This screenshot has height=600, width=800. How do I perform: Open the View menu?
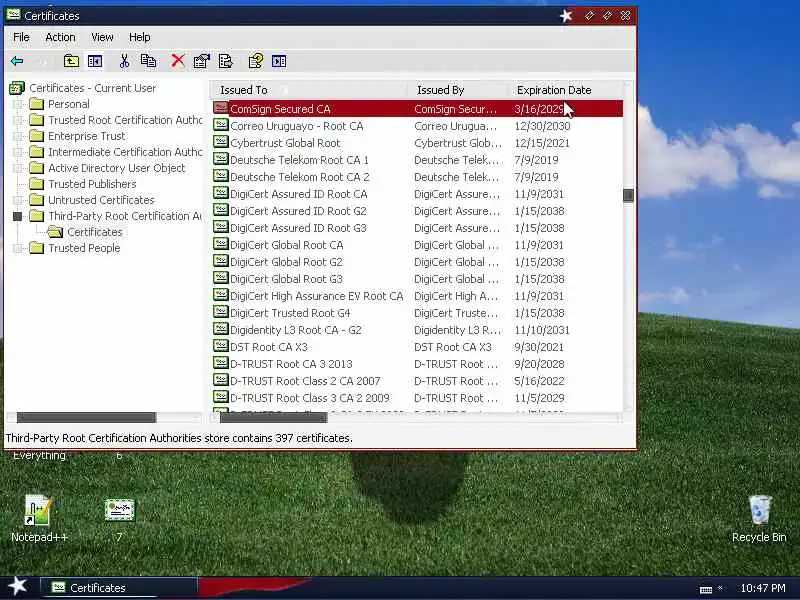102,37
